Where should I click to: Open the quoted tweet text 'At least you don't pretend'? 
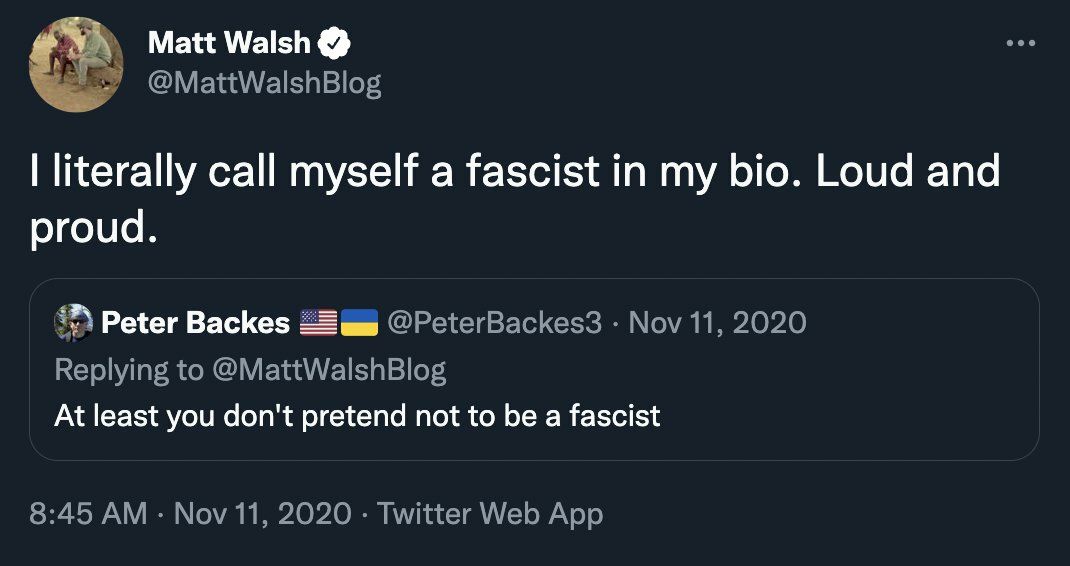[357, 415]
